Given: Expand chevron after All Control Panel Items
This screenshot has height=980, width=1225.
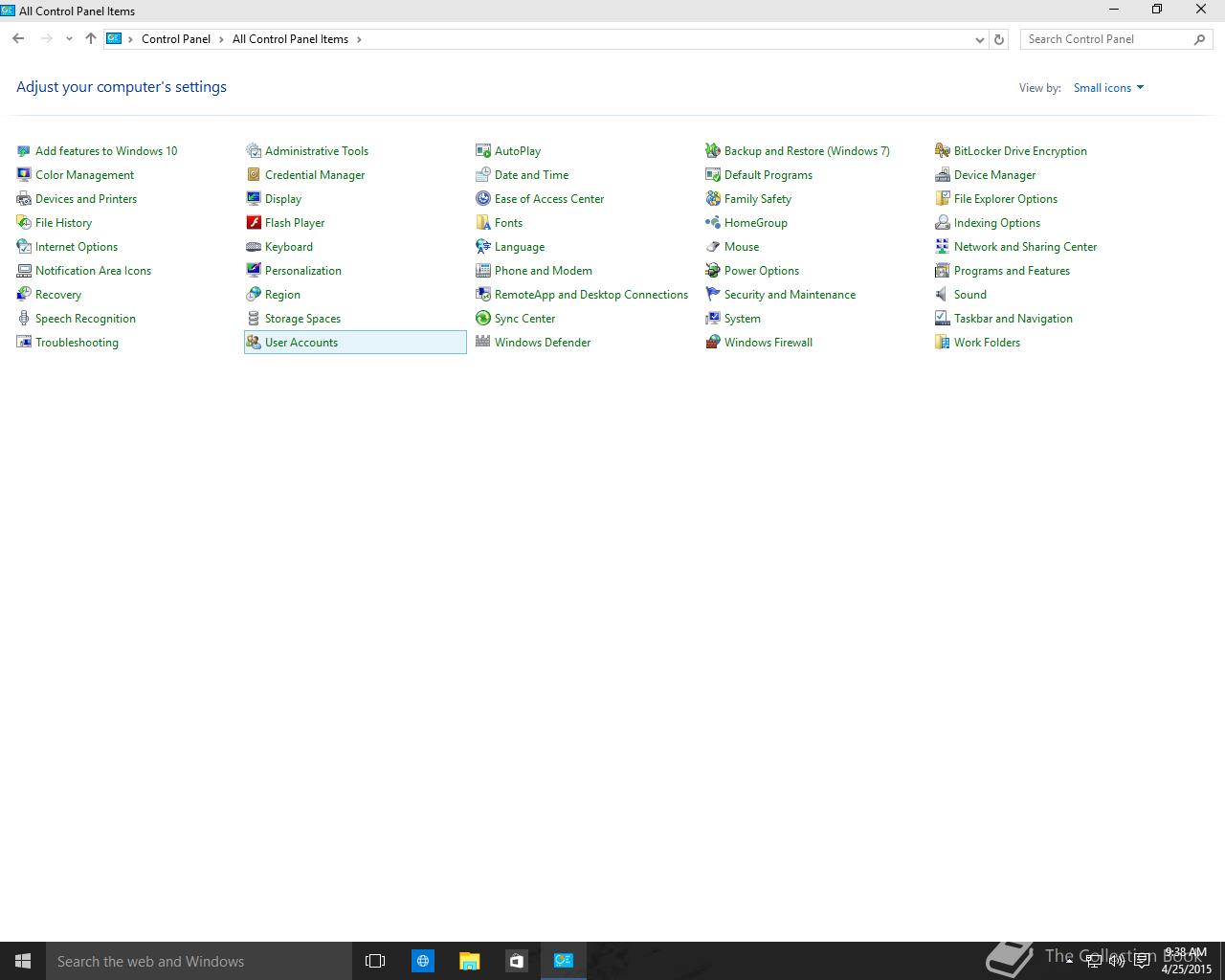Looking at the screenshot, I should click(359, 39).
